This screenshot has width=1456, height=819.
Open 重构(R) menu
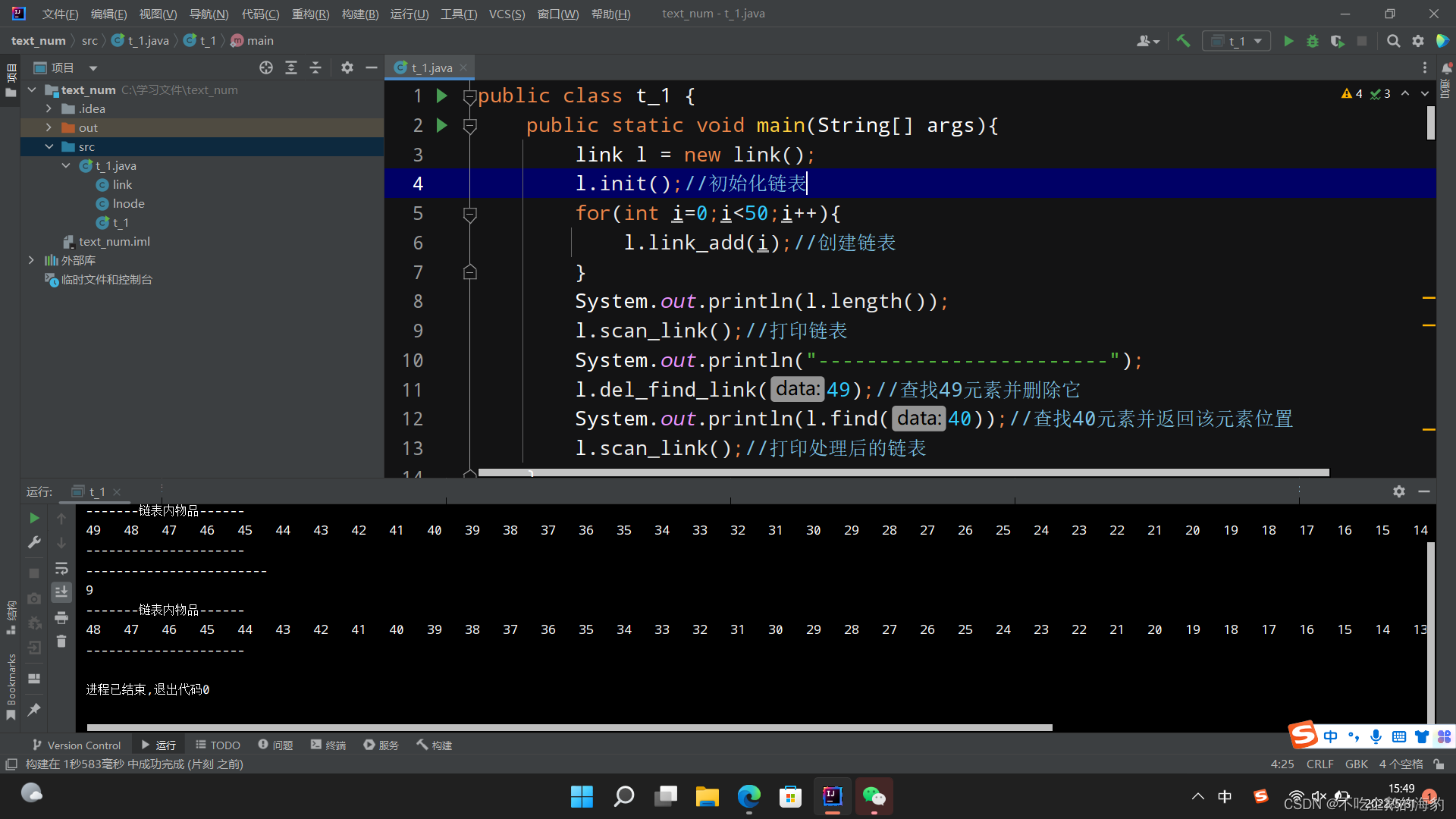pos(310,14)
